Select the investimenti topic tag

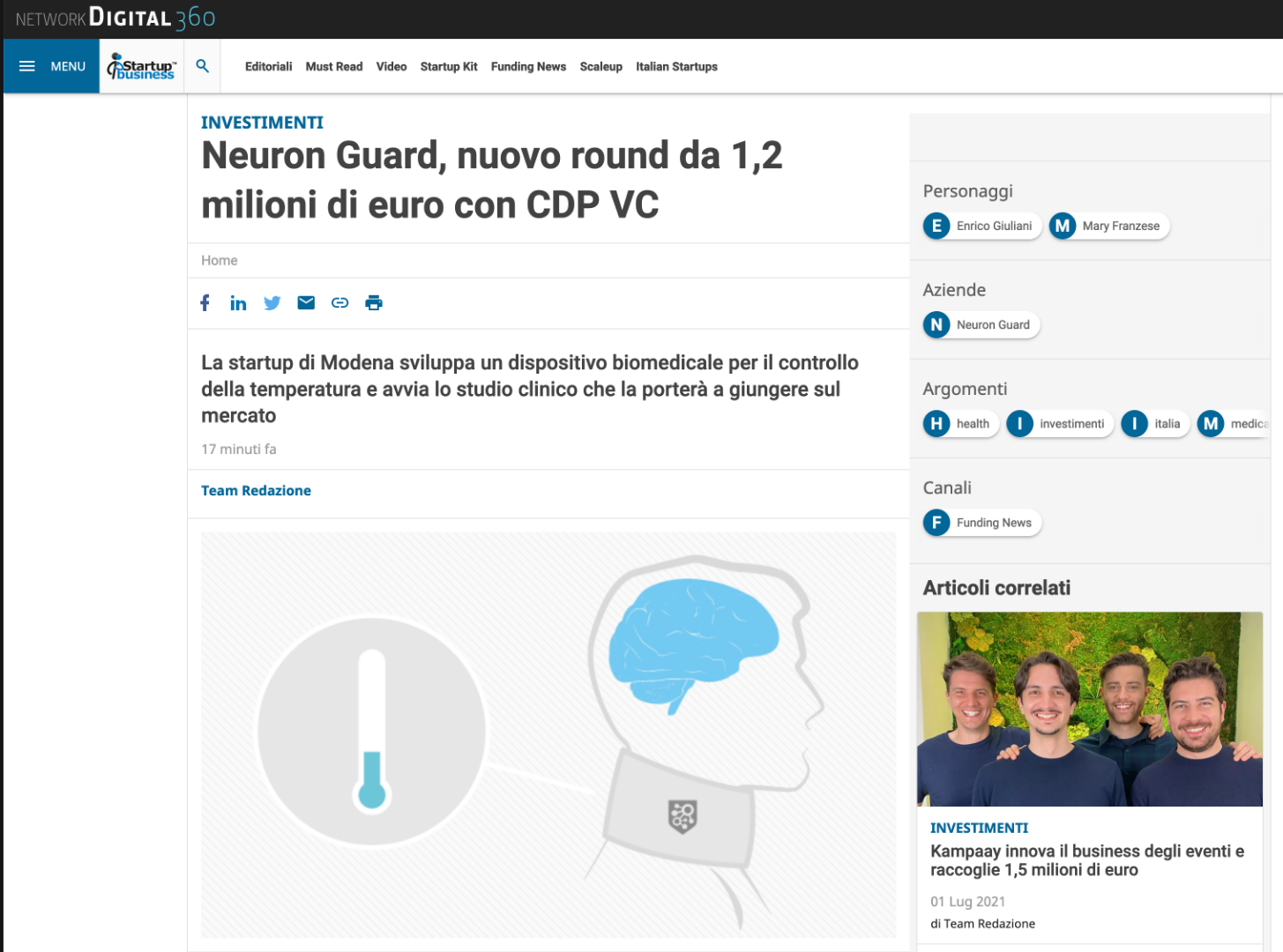[1061, 424]
